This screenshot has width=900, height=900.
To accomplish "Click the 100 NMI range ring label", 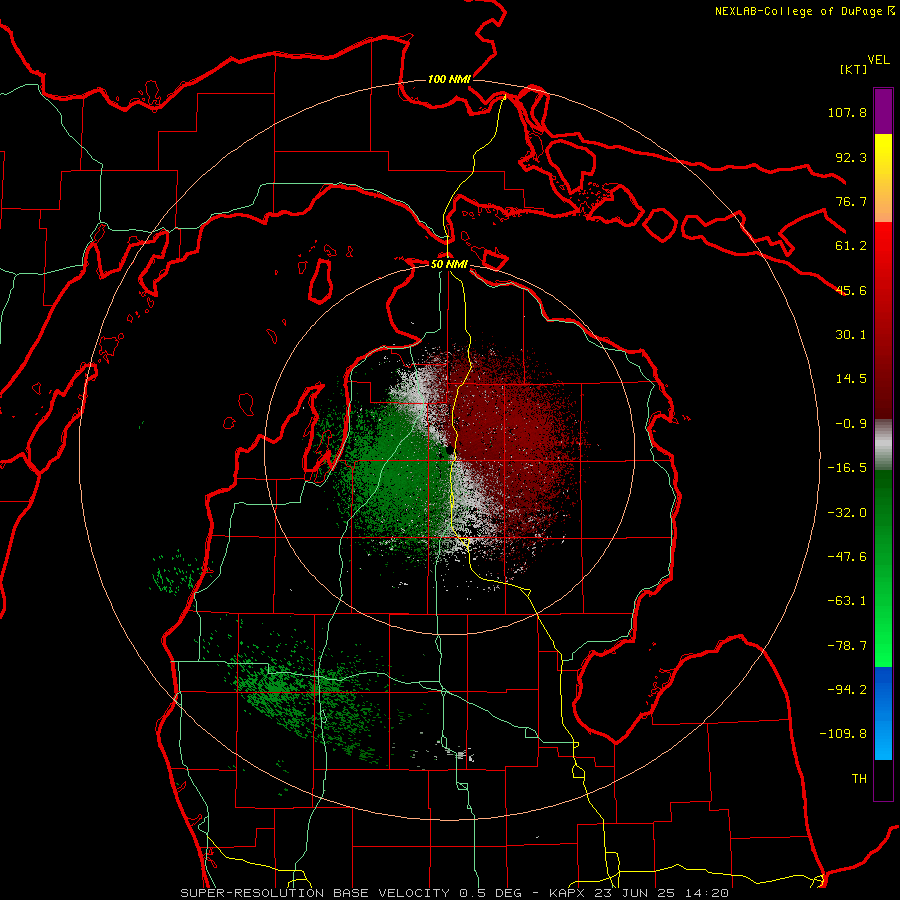I will pyautogui.click(x=449, y=79).
